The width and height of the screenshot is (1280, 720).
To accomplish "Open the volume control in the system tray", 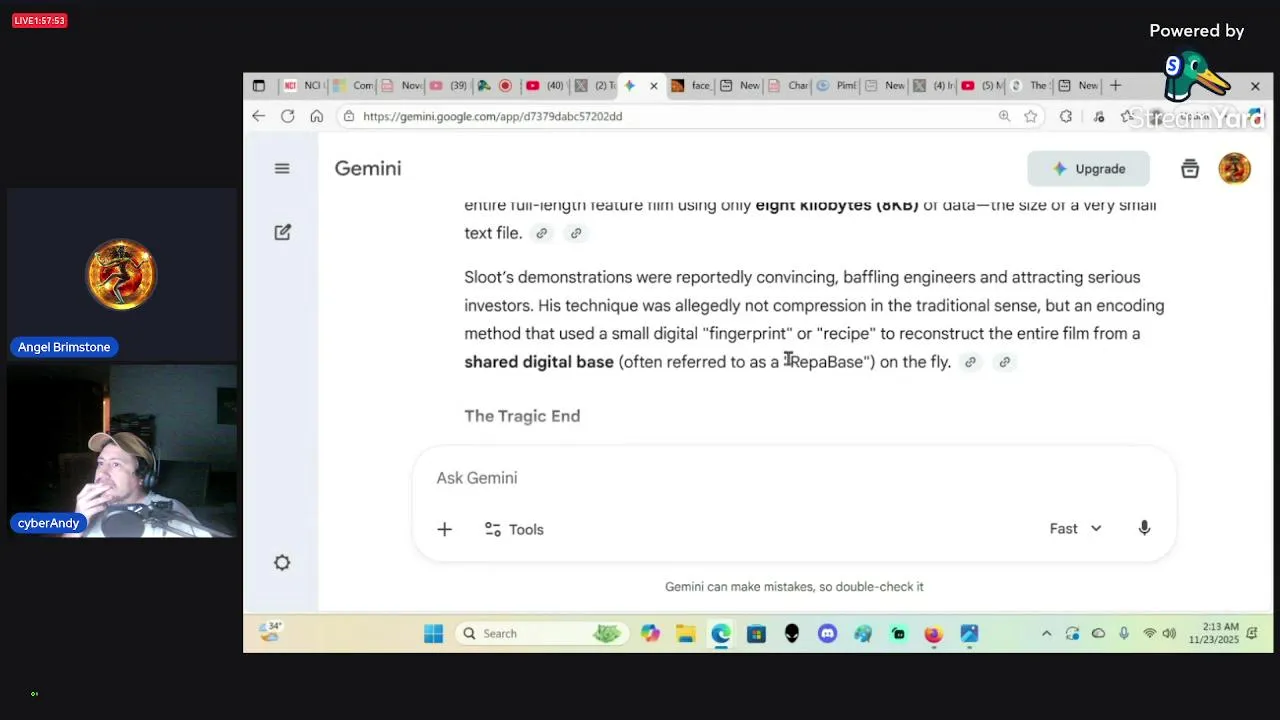I will tap(1169, 633).
